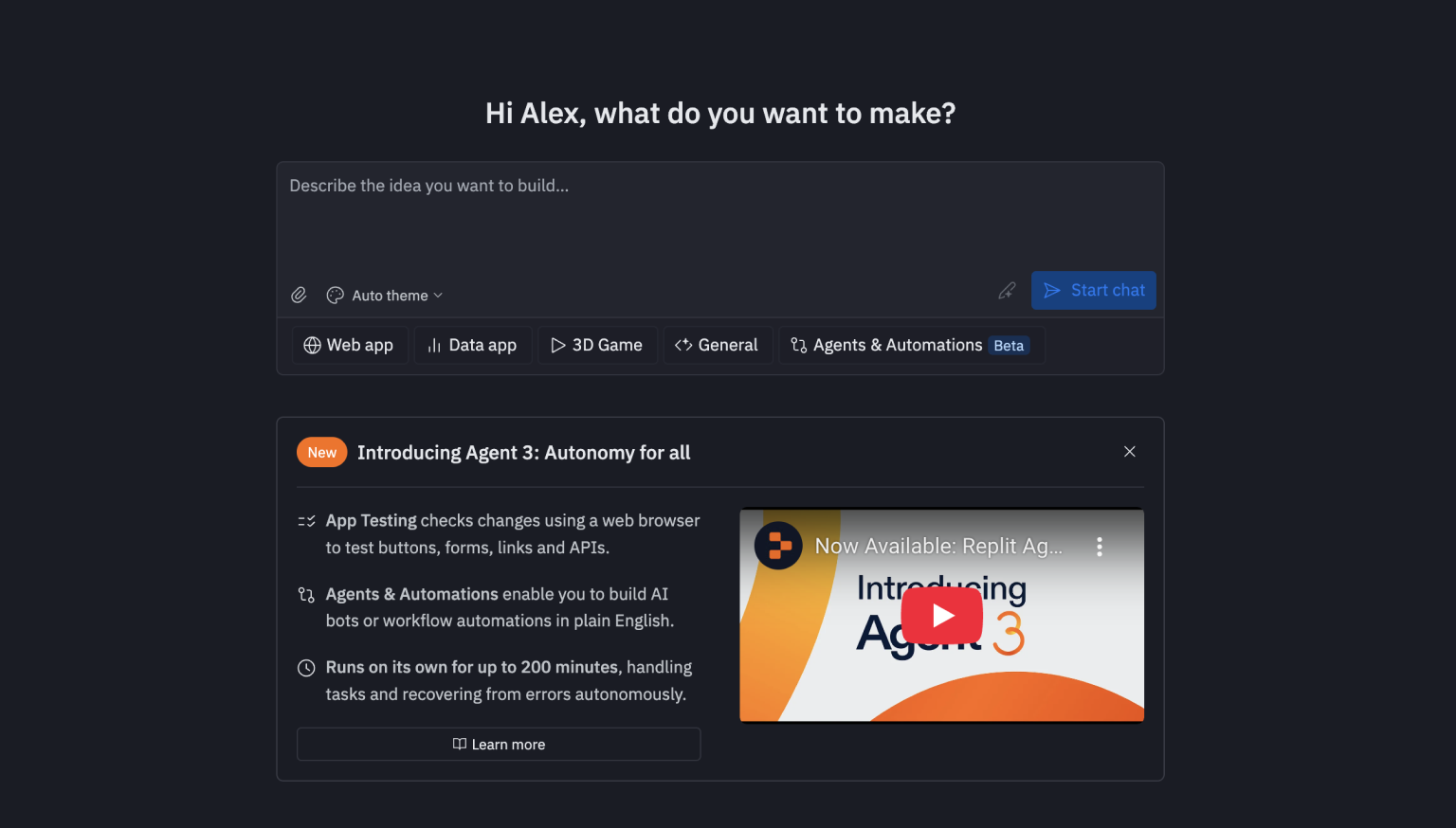Select the Web app option
The image size is (1456, 828).
point(349,346)
